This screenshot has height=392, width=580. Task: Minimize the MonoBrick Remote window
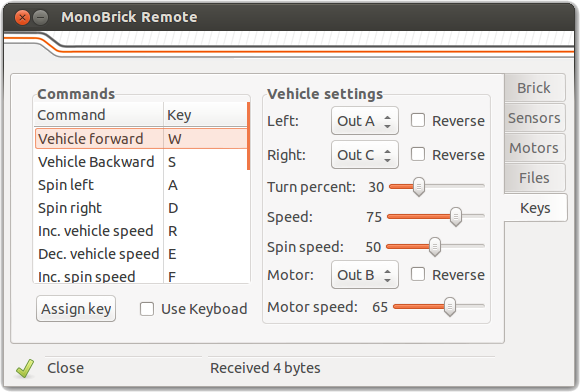click(40, 17)
